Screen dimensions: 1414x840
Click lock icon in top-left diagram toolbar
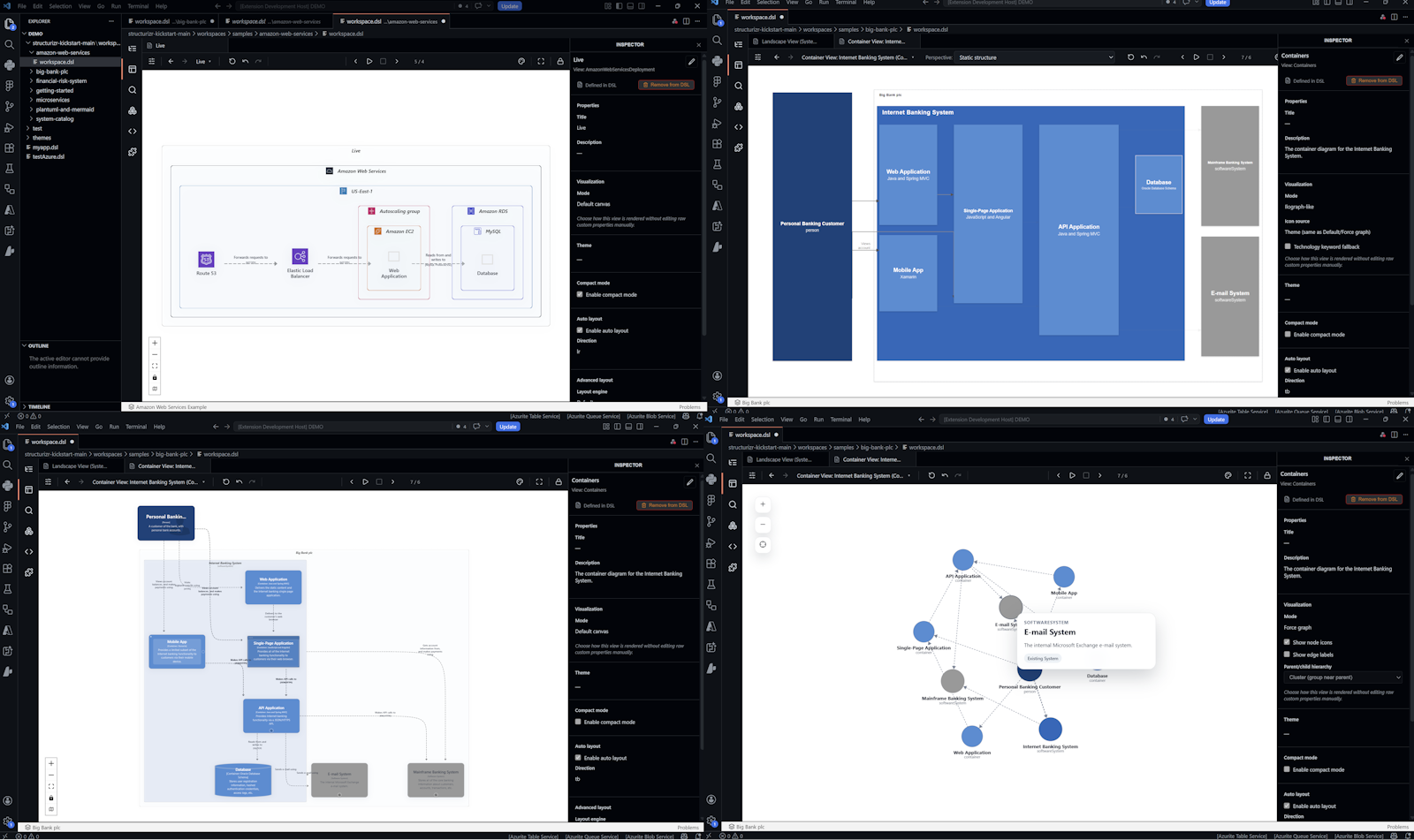[560, 62]
